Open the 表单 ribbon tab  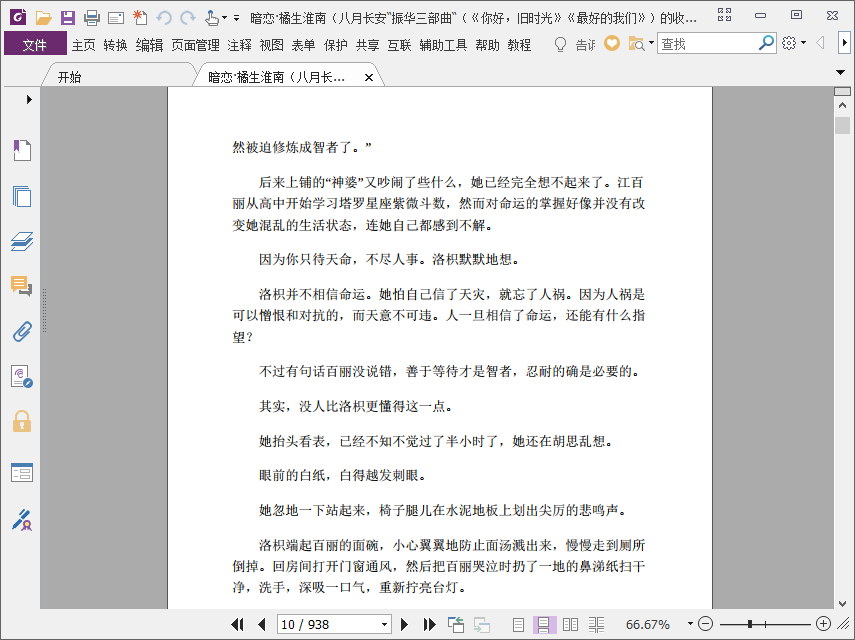303,45
